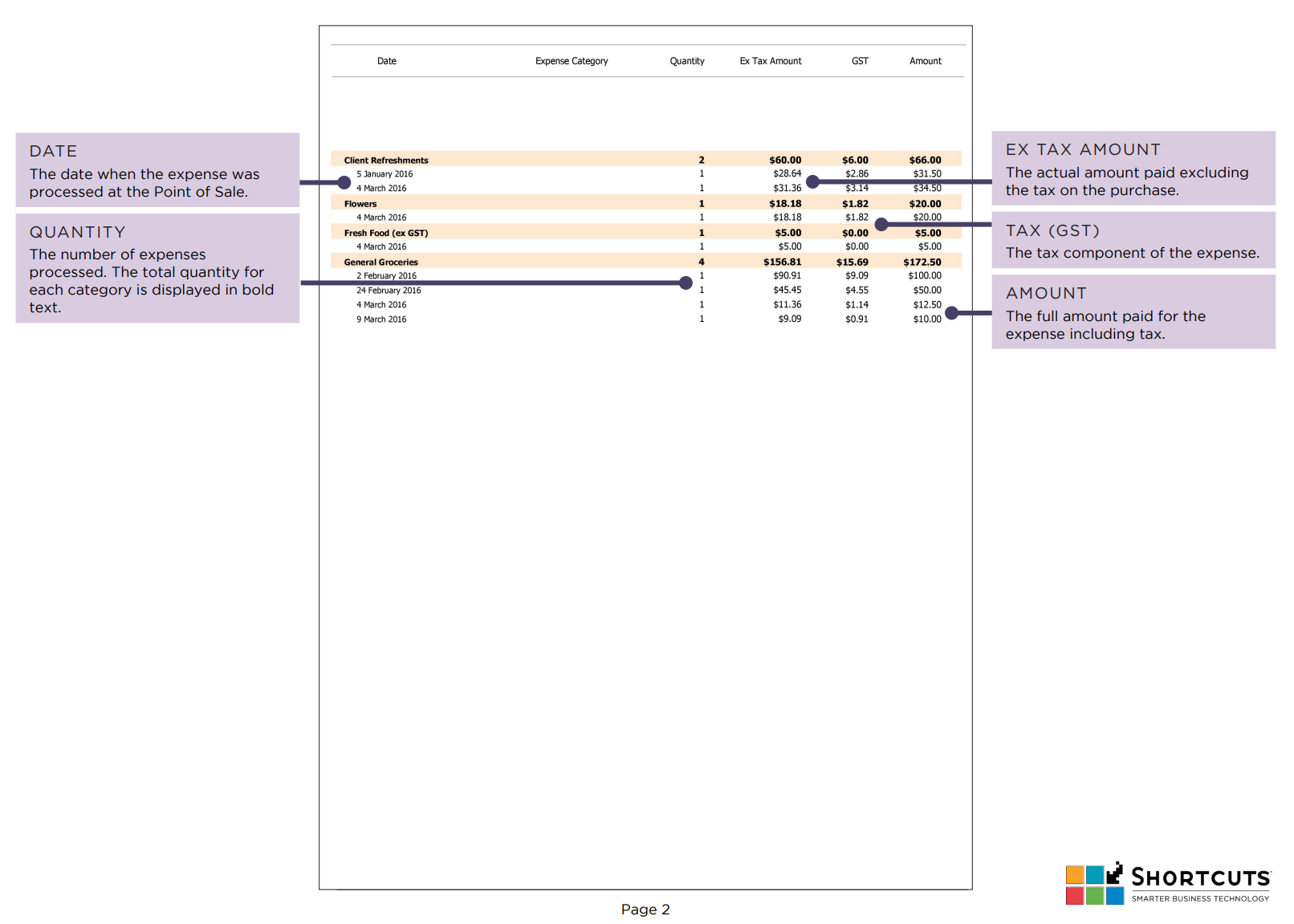The height and width of the screenshot is (924, 1294).
Task: Click the TAX (GST) callout box
Action: [x=1133, y=240]
